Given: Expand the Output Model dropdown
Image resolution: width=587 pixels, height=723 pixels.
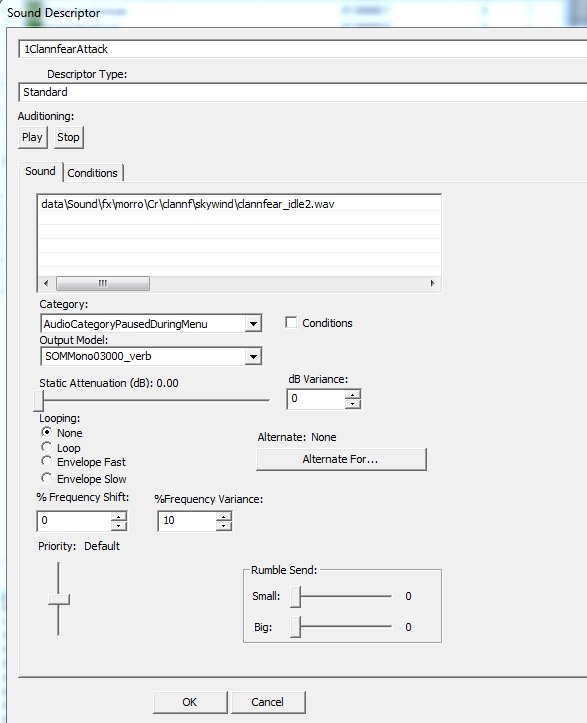Looking at the screenshot, I should click(253, 356).
